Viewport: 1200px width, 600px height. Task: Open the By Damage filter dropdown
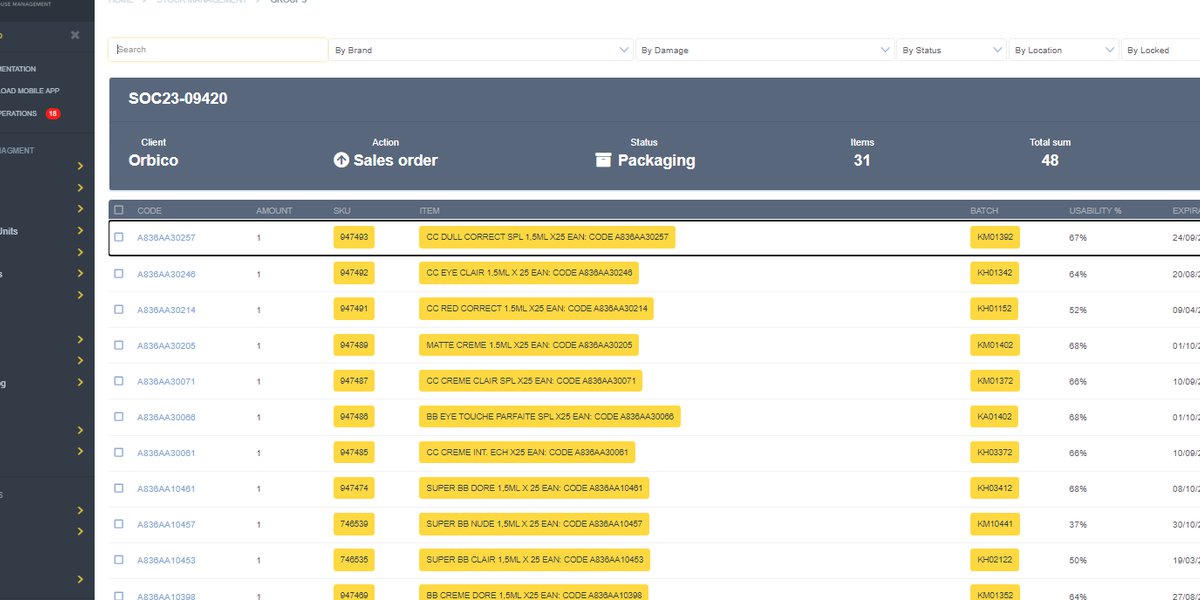[x=765, y=50]
